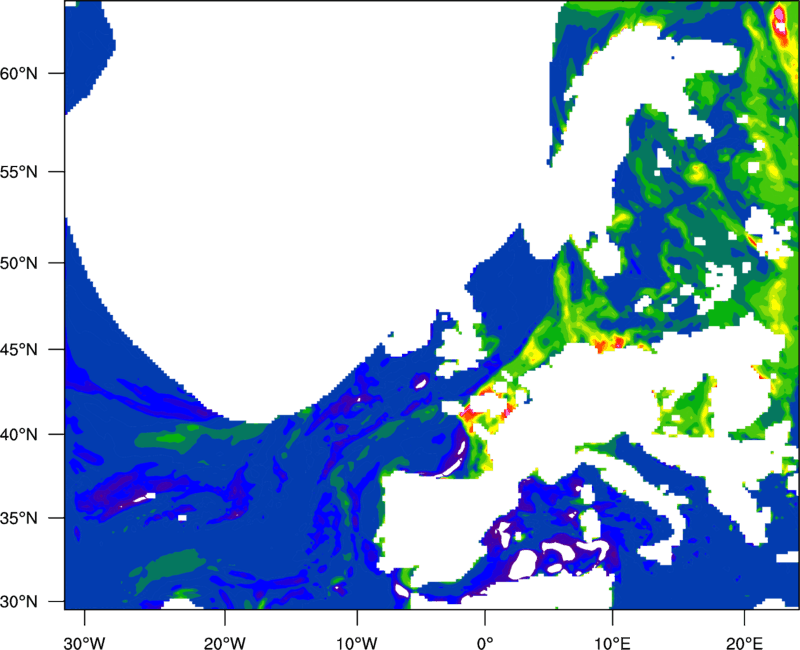The image size is (800, 650).
Task: Click the 40°N latitude label
Action: coord(19,435)
